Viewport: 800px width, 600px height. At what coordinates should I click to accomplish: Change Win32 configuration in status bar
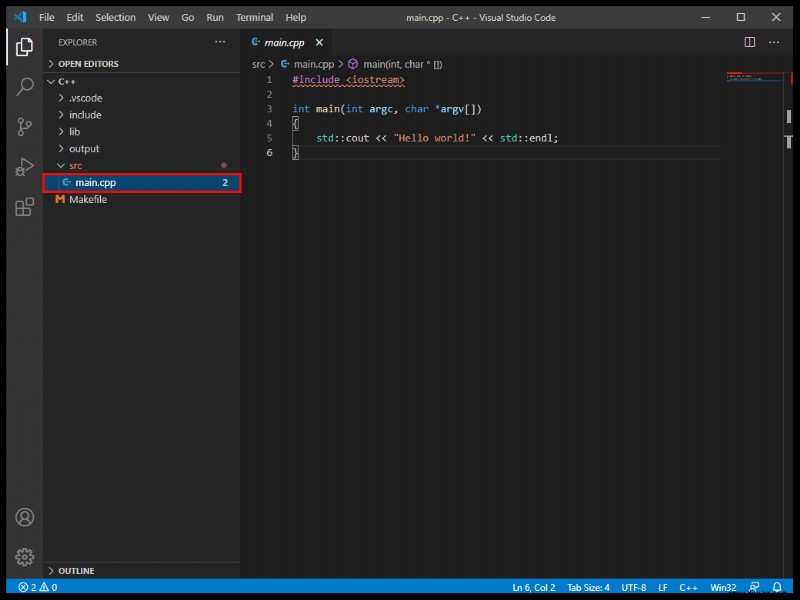723,587
